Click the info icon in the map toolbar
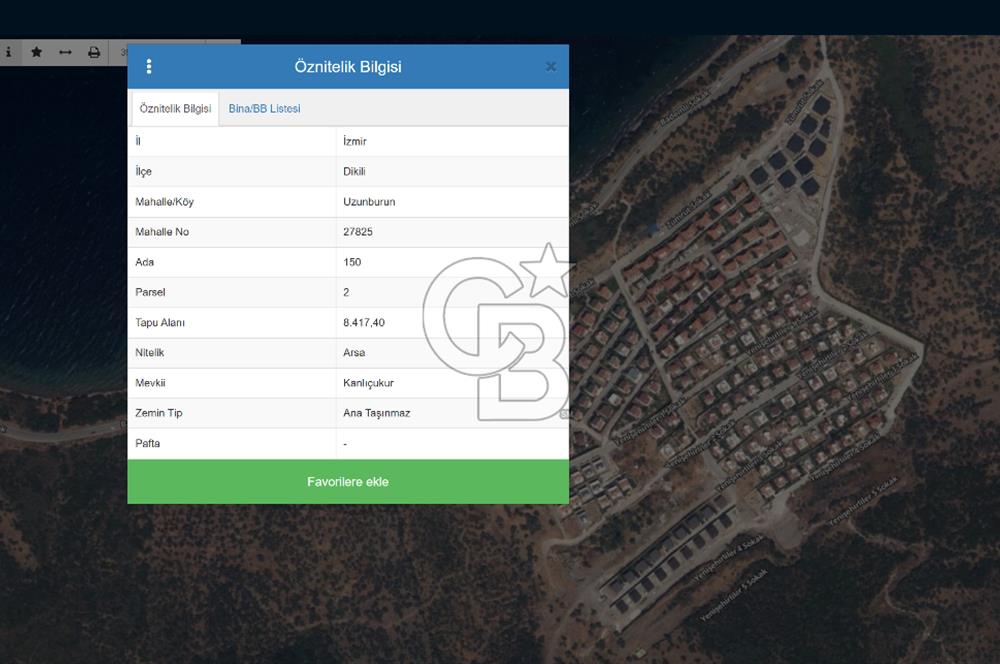The image size is (1000, 664). [x=8, y=52]
